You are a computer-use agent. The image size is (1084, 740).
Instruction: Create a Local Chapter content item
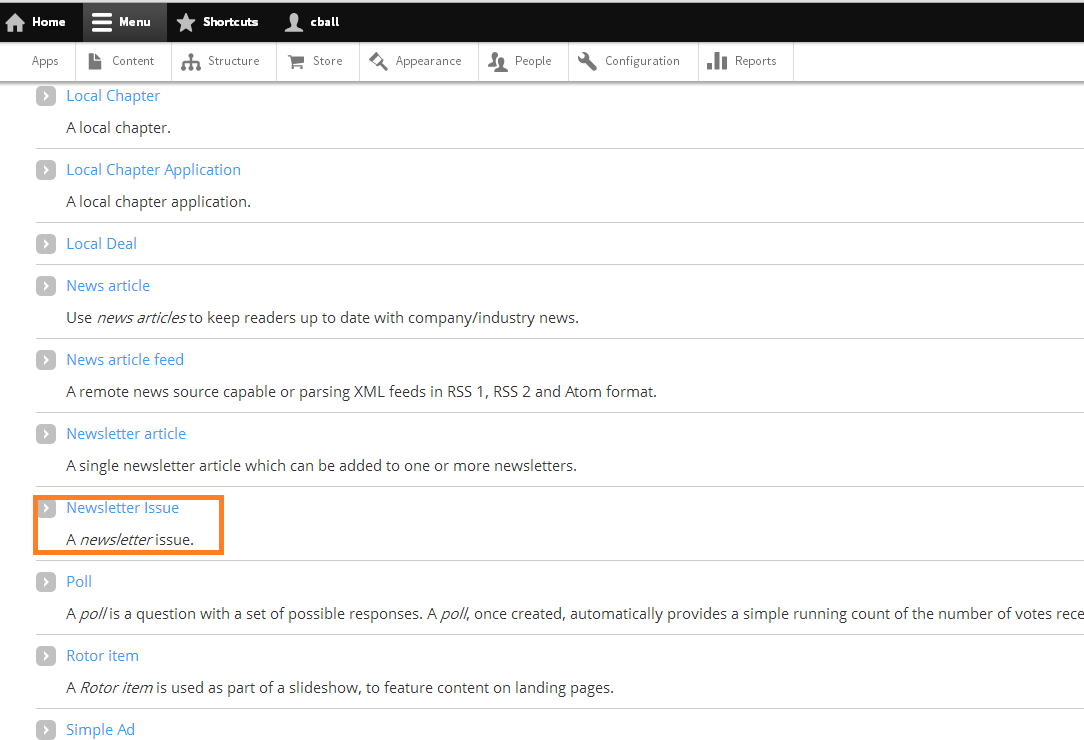pyautogui.click(x=113, y=96)
